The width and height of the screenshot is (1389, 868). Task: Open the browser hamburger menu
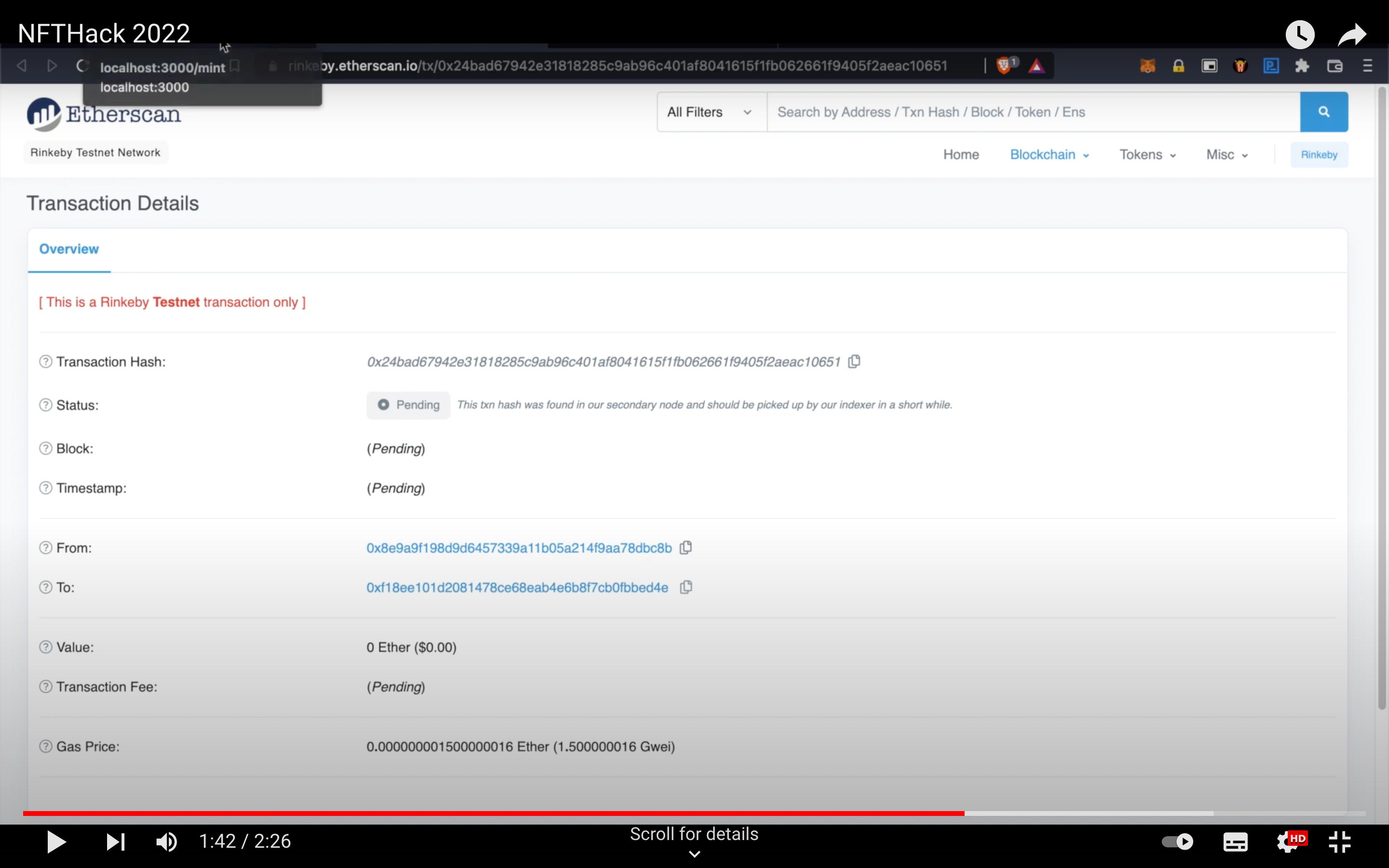click(x=1367, y=66)
